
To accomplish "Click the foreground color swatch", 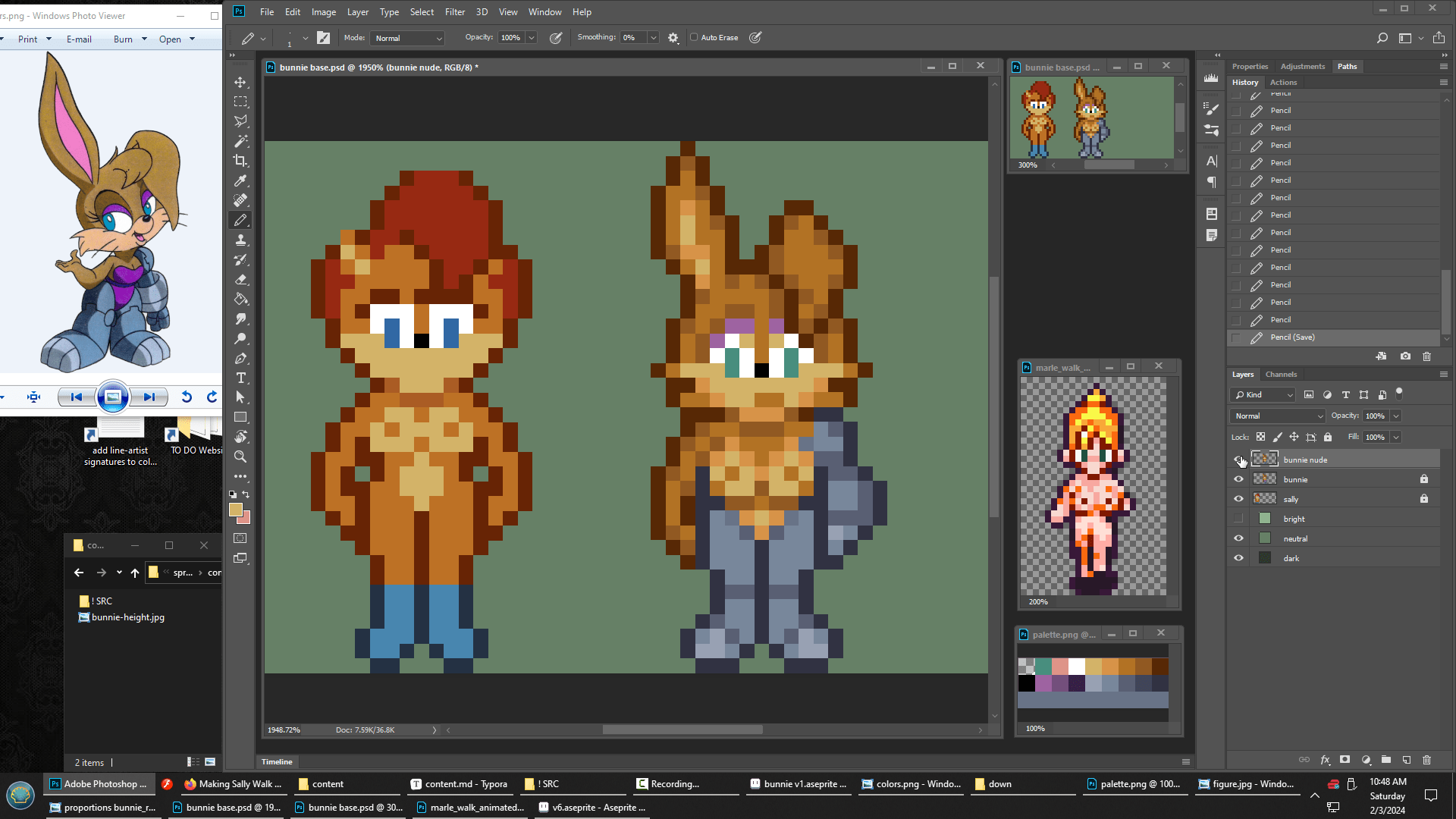I will point(236,510).
